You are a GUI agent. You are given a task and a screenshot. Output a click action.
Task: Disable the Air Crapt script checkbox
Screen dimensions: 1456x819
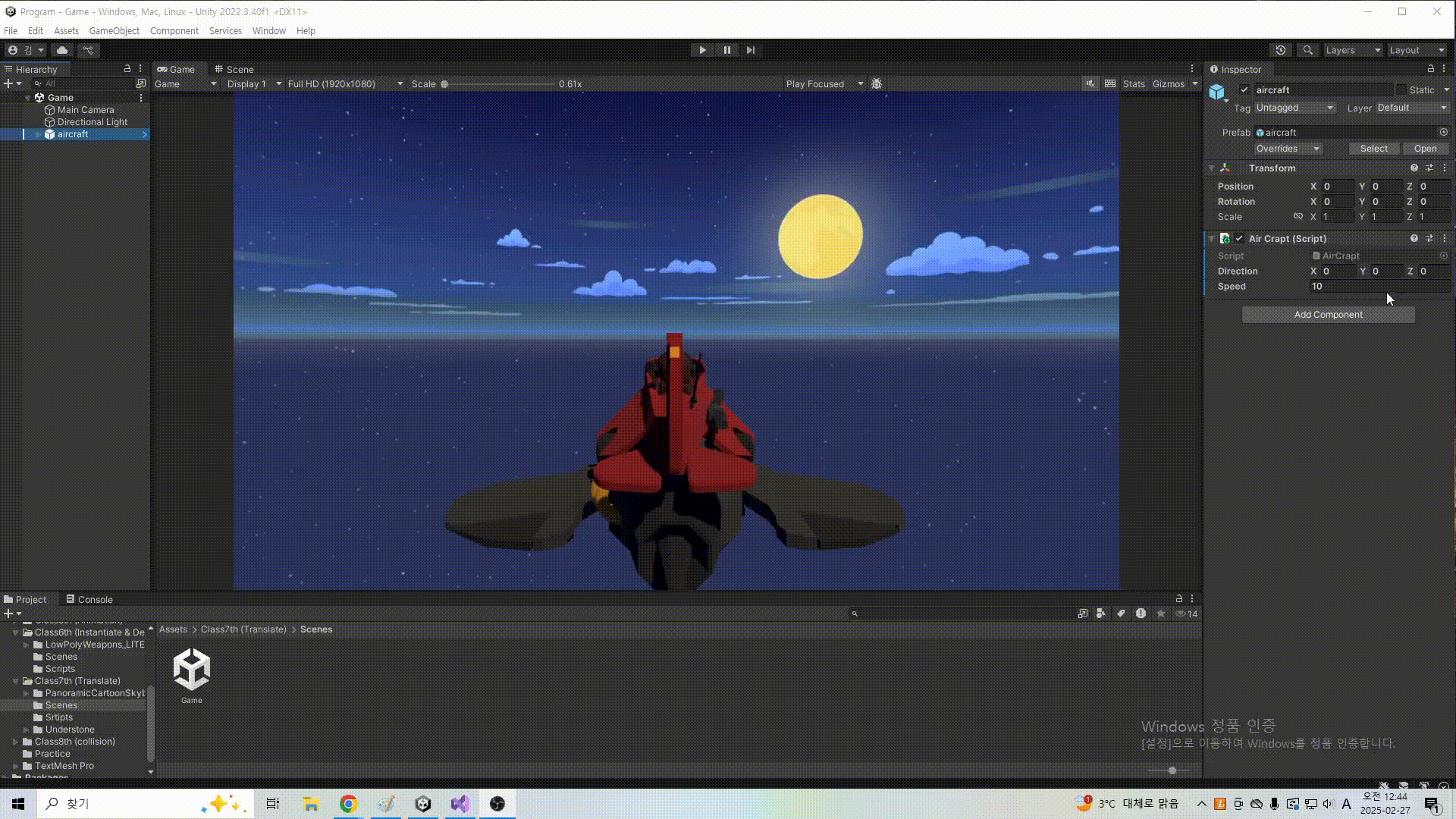tap(1239, 238)
